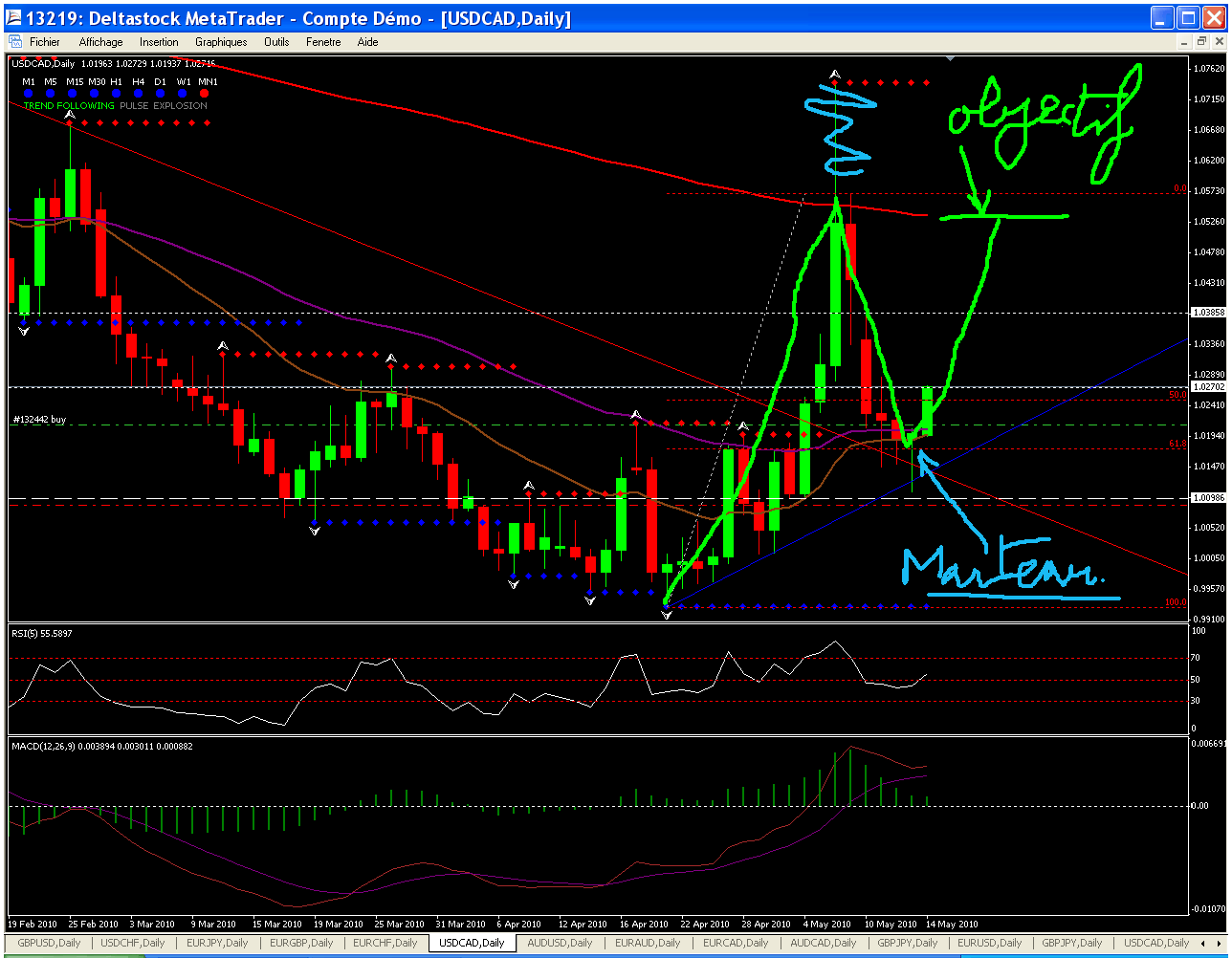The image size is (1232, 958).
Task: Close the USDCAD chart child window
Action: point(1218,42)
